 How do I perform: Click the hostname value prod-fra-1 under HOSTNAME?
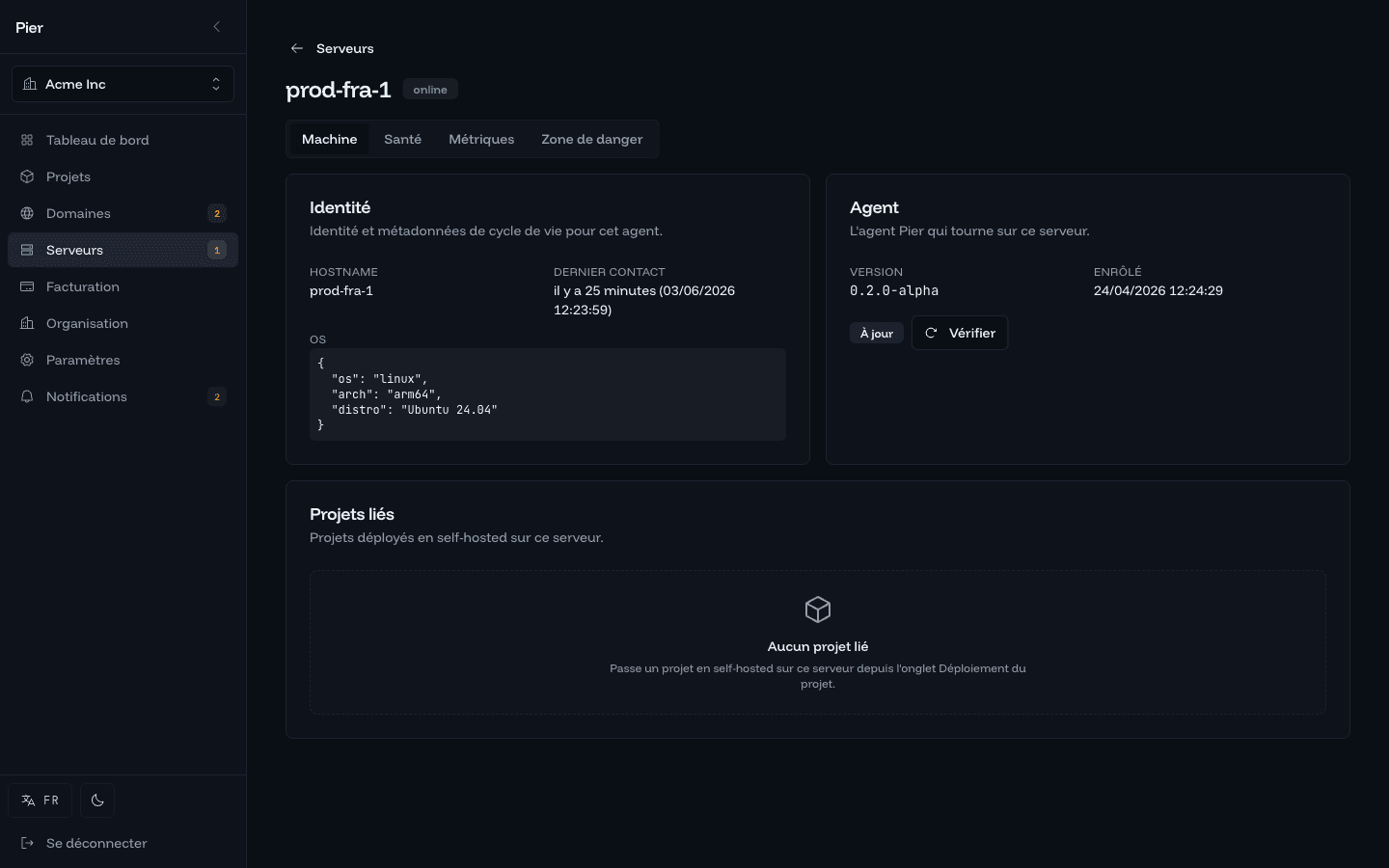click(341, 290)
